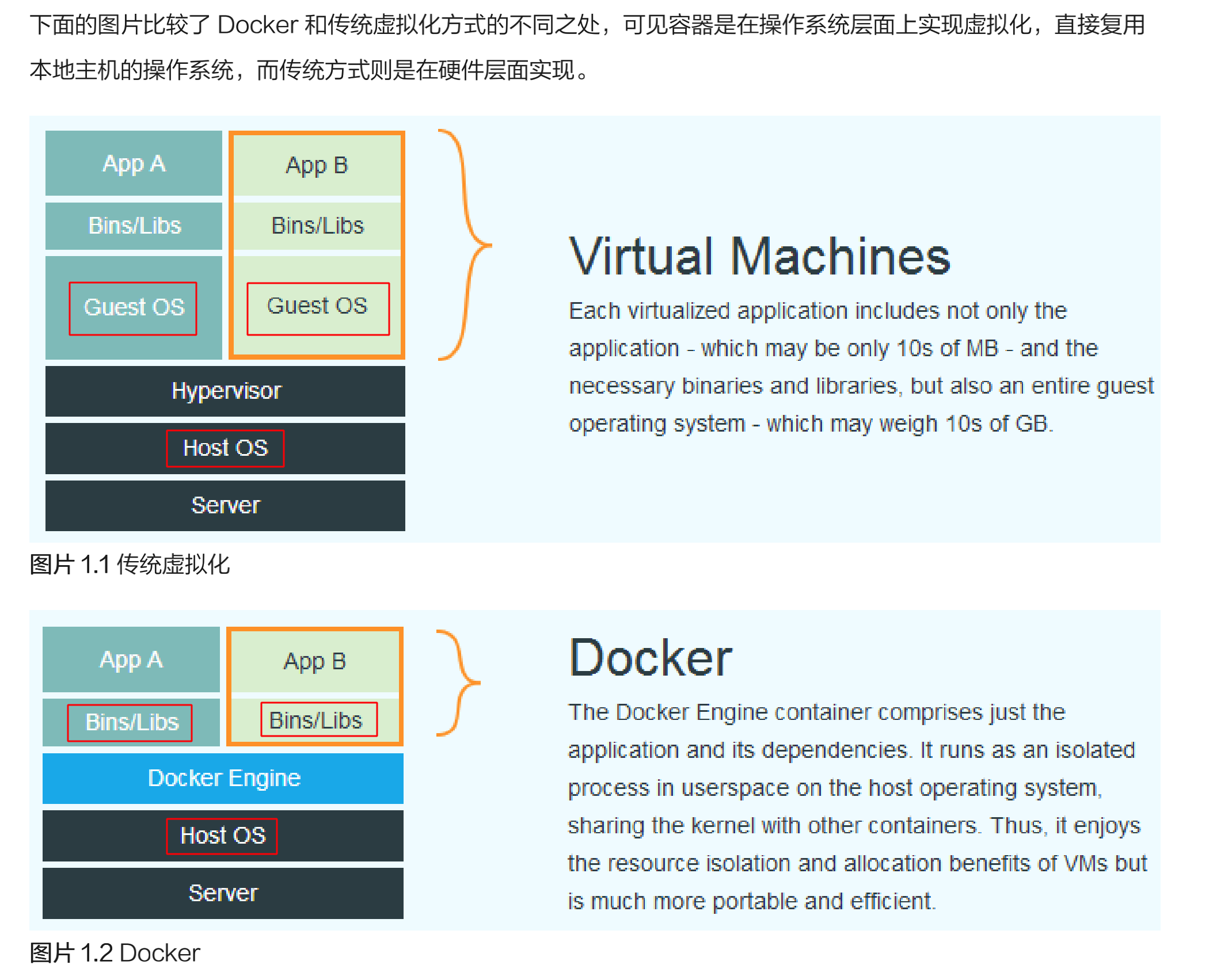This screenshot has width=1232, height=976.
Task: Click the "Virtual Machines" heading
Action: [759, 256]
